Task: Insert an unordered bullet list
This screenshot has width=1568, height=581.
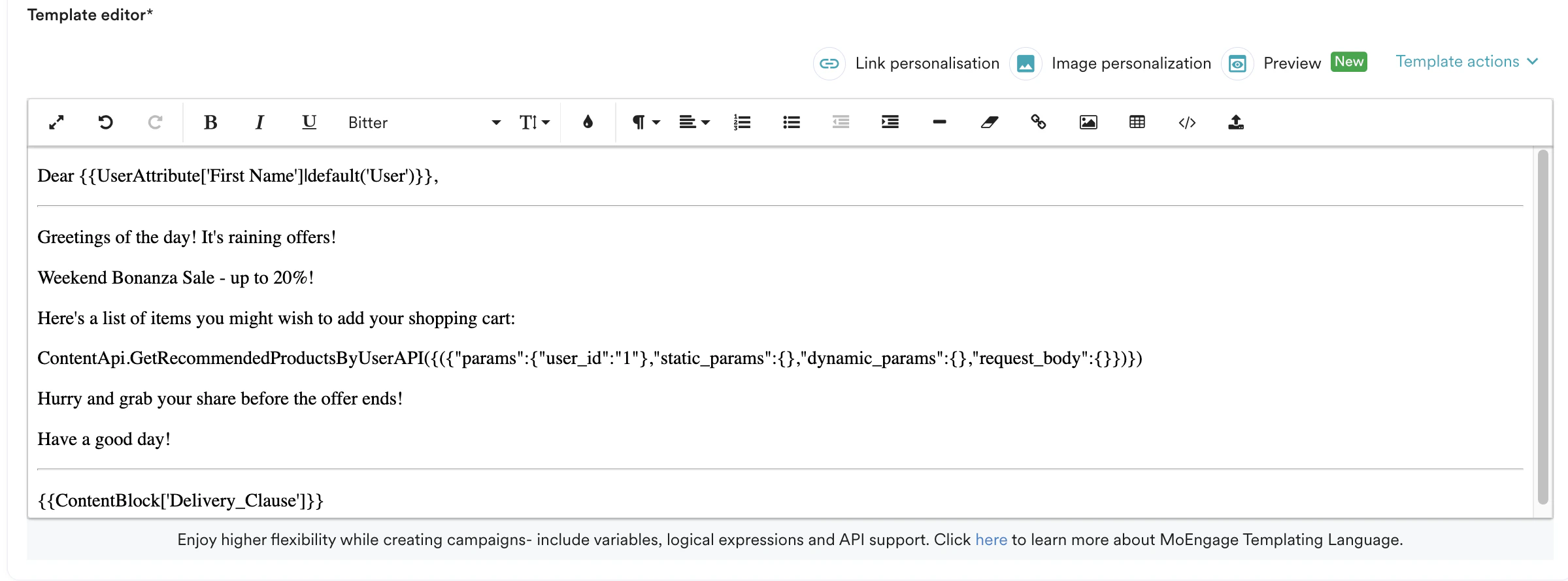Action: pos(792,122)
